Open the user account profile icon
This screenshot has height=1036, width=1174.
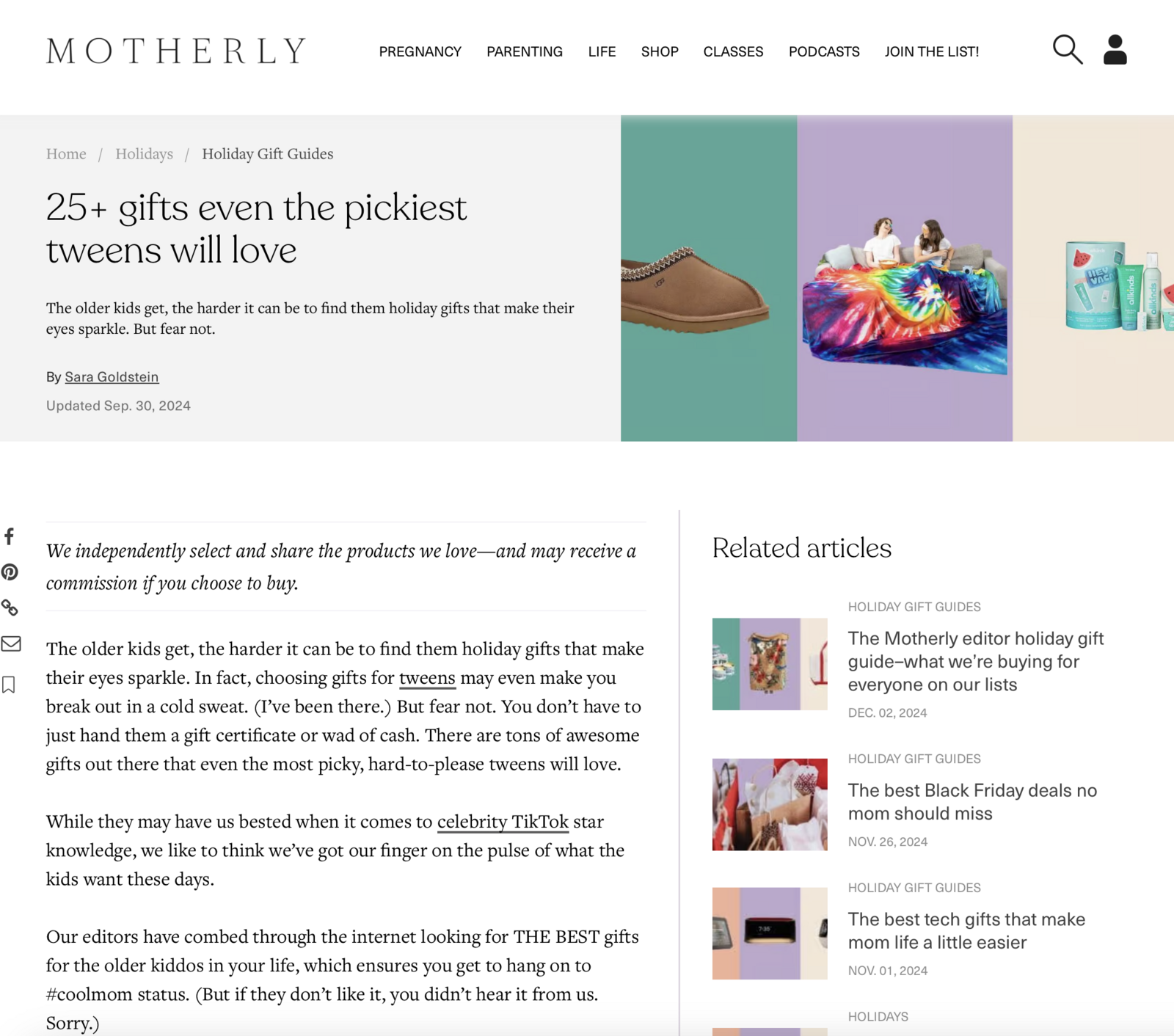[x=1115, y=50]
